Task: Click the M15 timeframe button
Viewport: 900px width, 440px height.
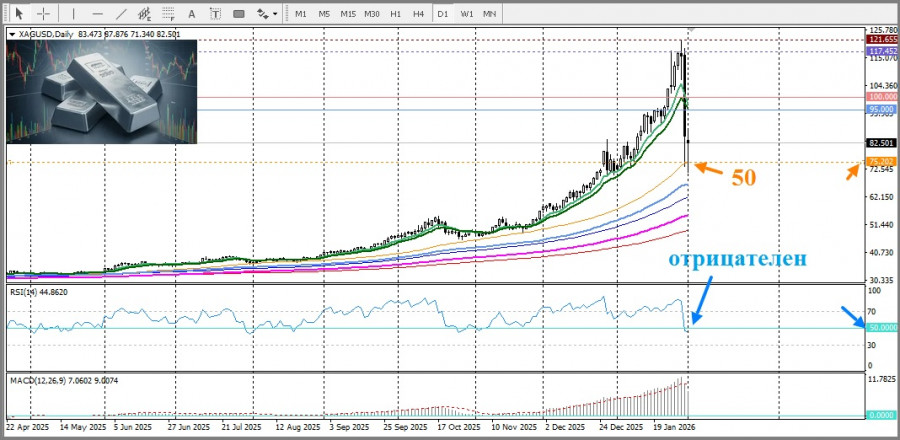Action: [x=348, y=14]
